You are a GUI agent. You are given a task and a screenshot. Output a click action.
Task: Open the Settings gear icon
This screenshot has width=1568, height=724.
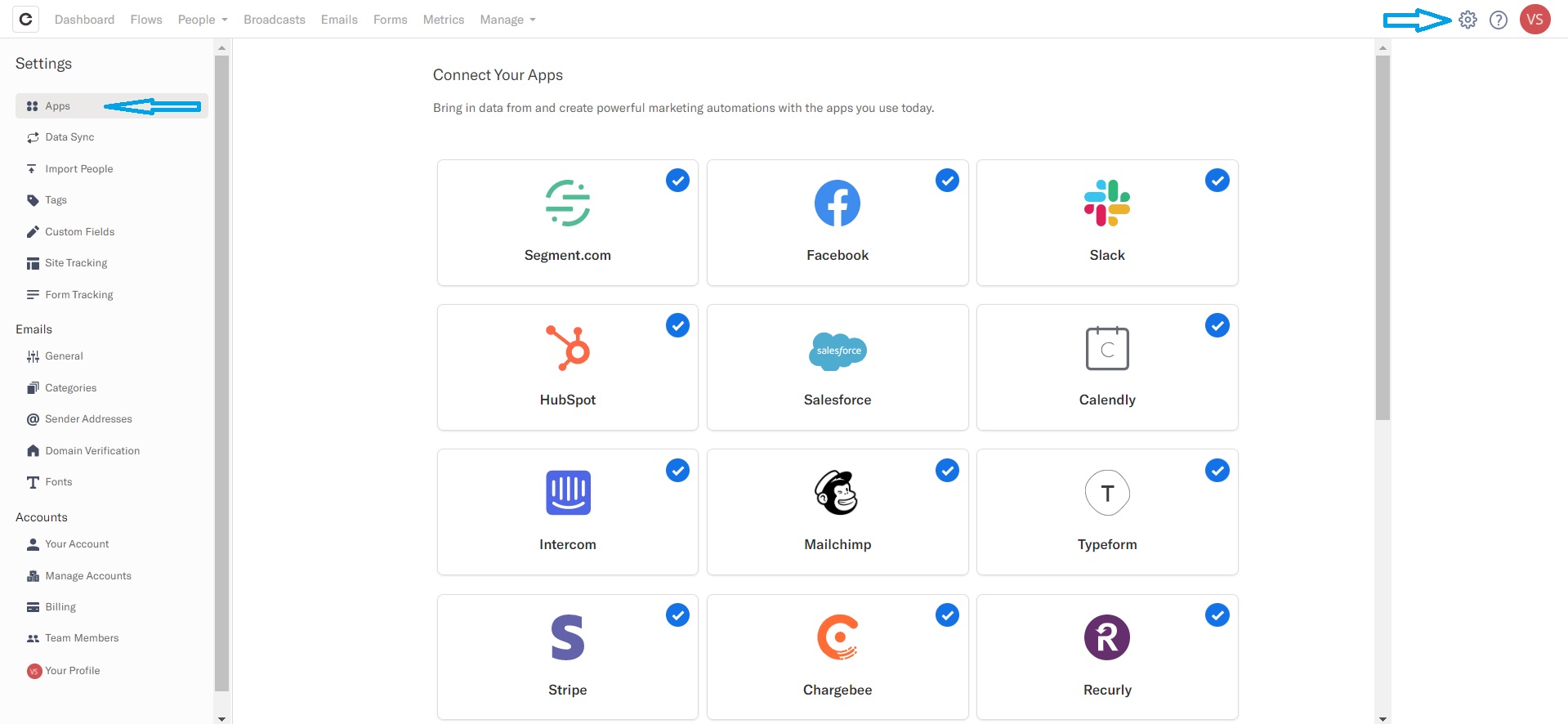pos(1467,20)
